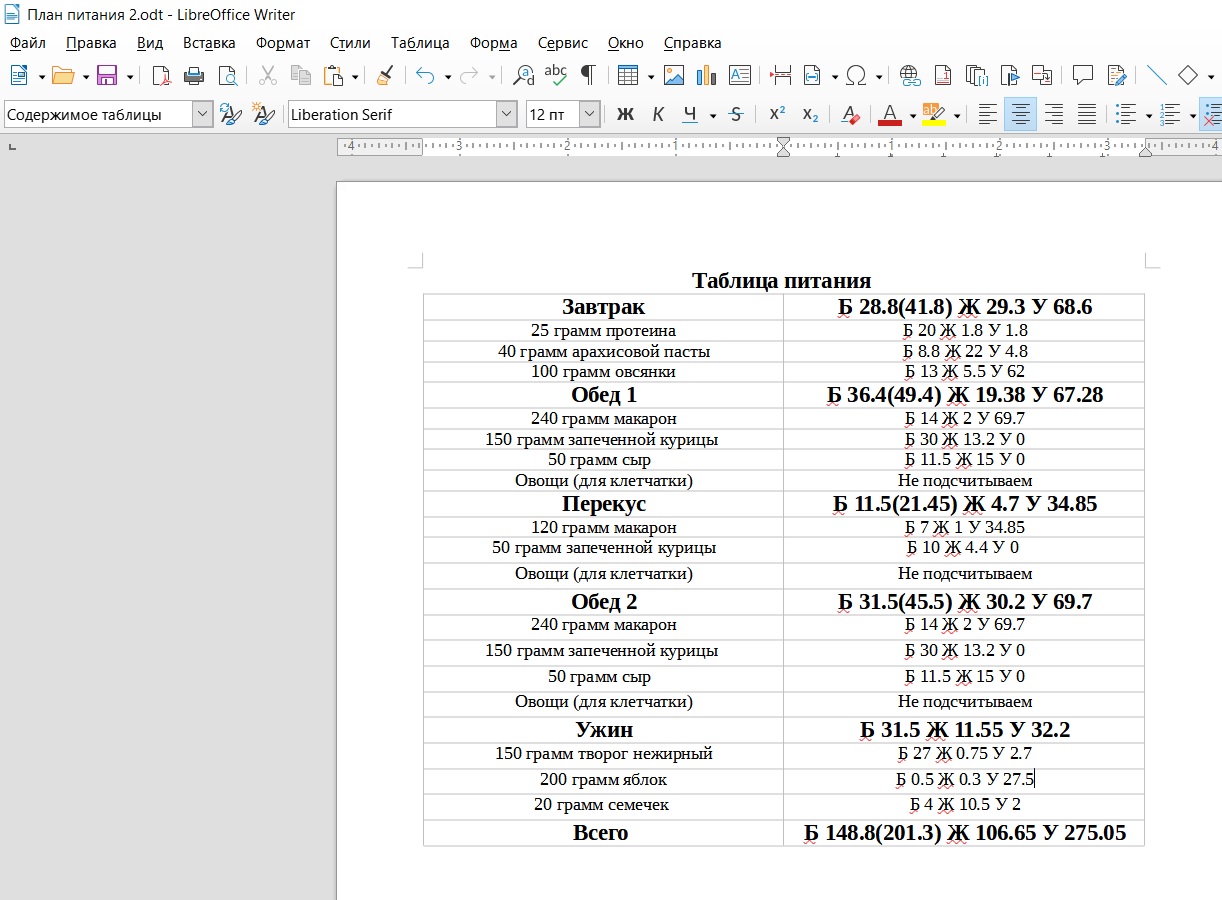Toggle bold (Ж) formatting
The width and height of the screenshot is (1222, 900).
(625, 115)
